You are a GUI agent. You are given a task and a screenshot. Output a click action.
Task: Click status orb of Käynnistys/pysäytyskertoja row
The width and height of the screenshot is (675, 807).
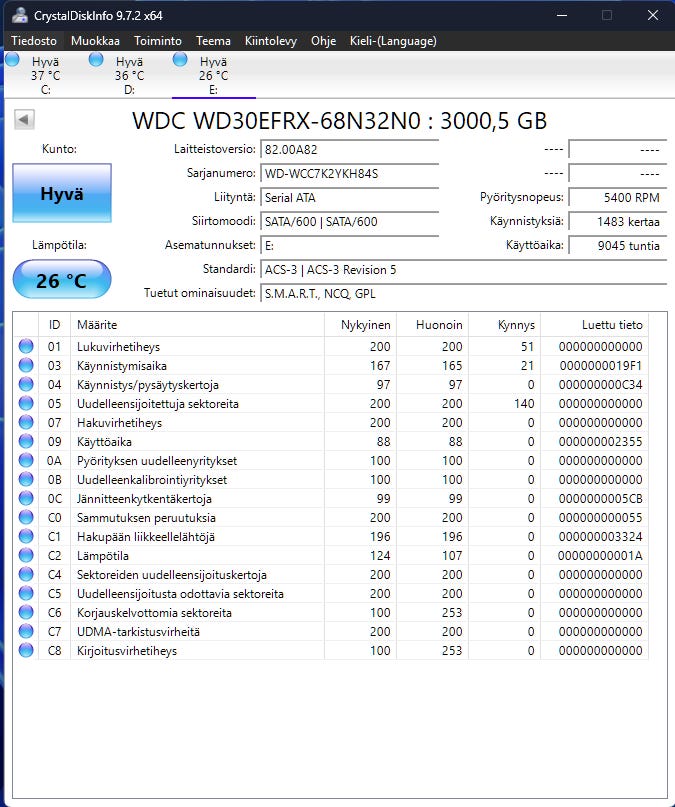click(26, 384)
